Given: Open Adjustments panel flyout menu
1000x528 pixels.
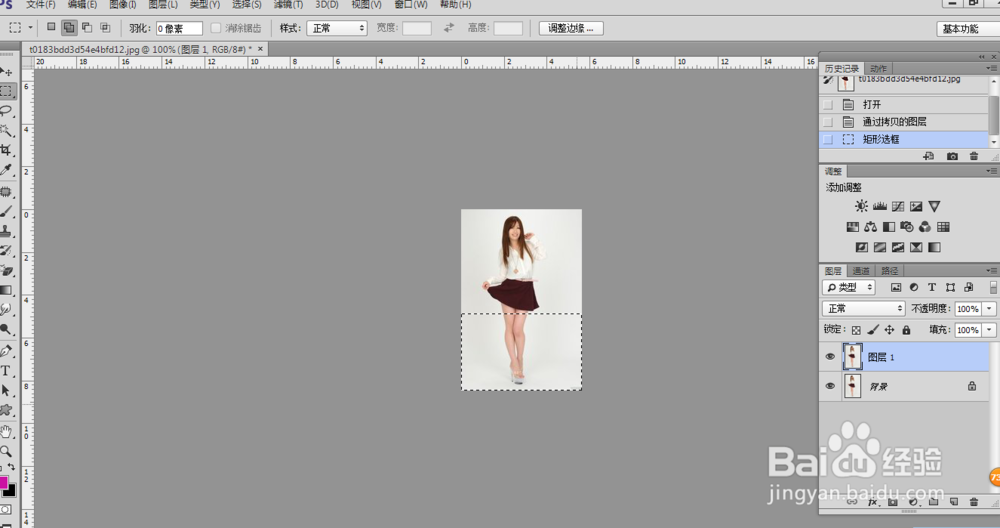Looking at the screenshot, I should (x=992, y=171).
